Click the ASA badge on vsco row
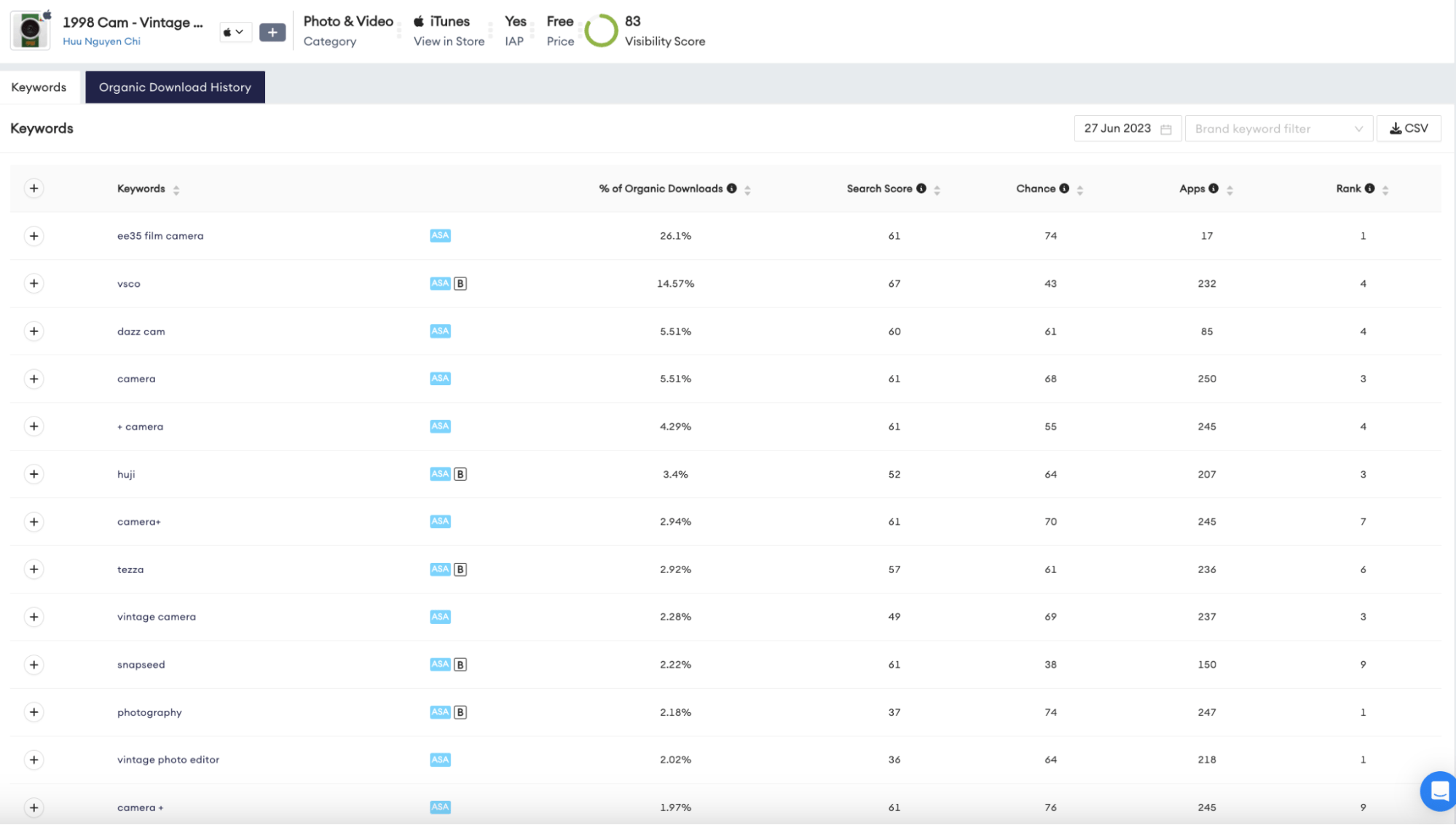 [440, 283]
